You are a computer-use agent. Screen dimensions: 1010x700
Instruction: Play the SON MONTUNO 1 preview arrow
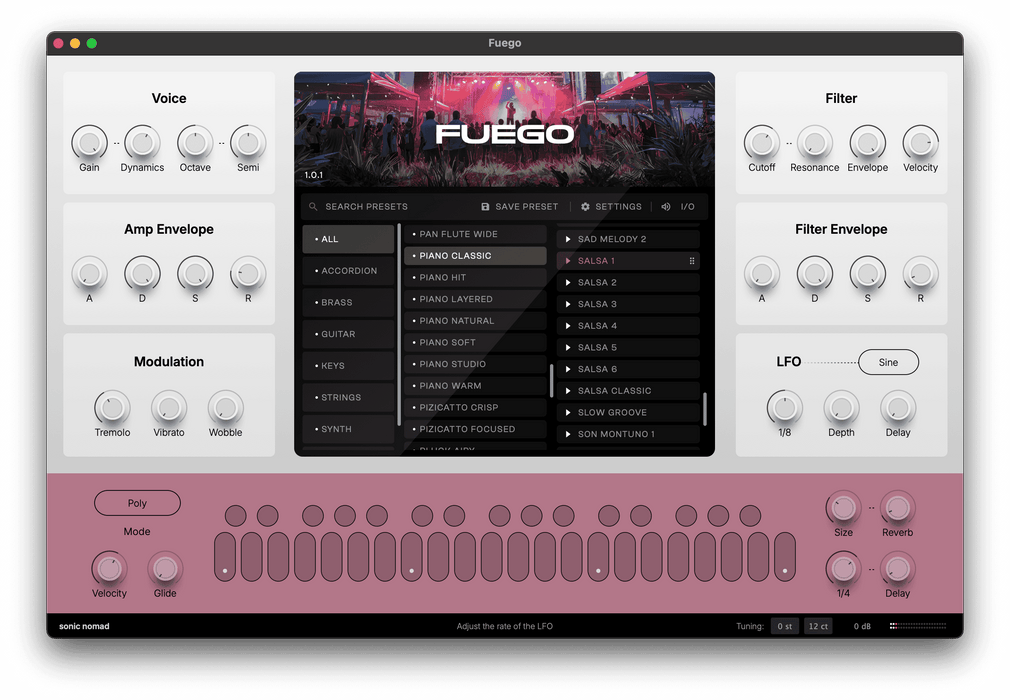pyautogui.click(x=567, y=434)
